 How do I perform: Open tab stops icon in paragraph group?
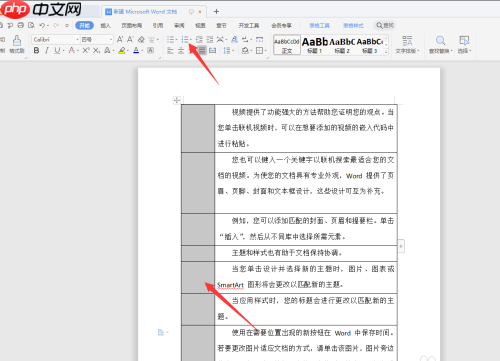point(259,39)
